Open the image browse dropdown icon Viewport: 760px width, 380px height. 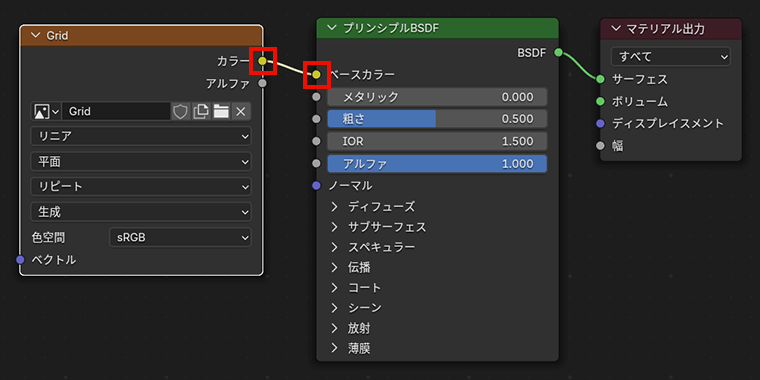click(x=46, y=111)
